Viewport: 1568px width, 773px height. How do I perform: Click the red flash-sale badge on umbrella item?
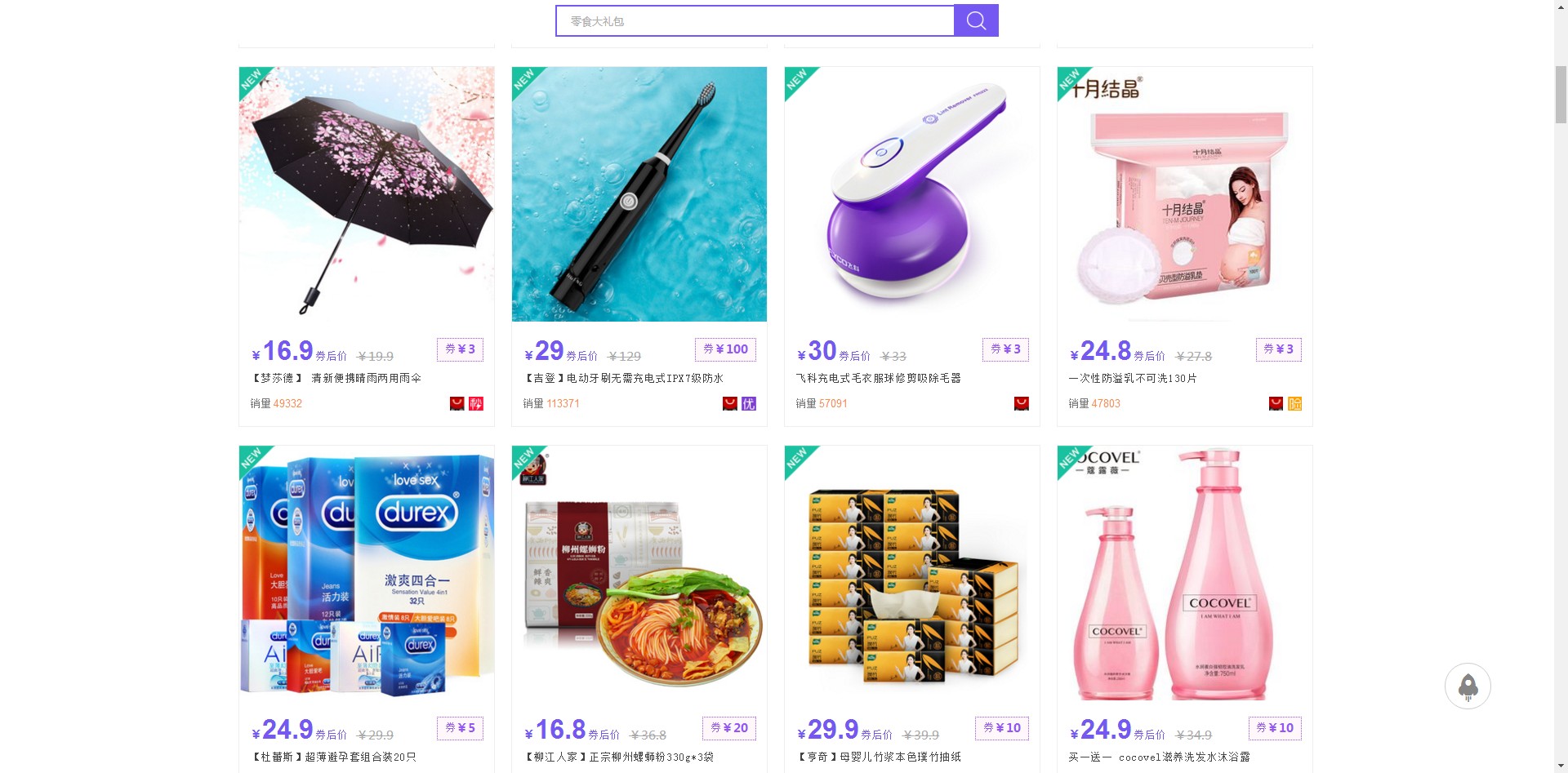(476, 403)
